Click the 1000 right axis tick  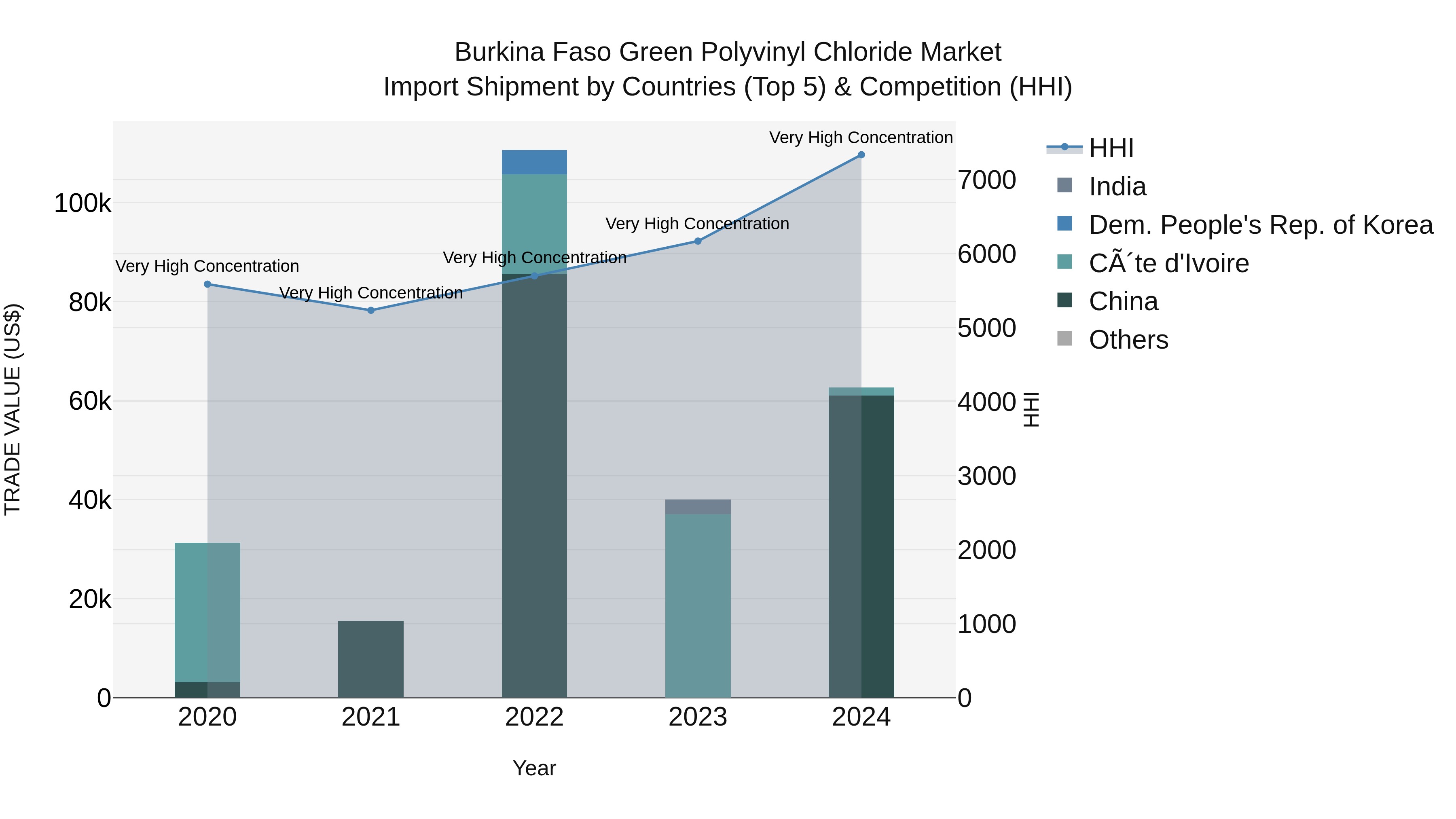pyautogui.click(x=987, y=624)
